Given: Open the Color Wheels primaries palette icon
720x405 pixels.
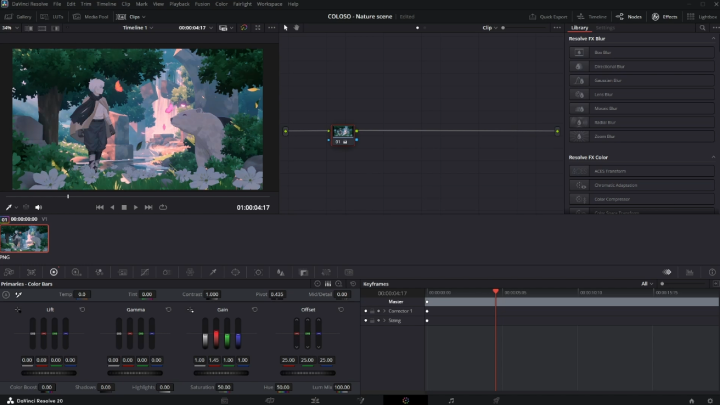Looking at the screenshot, I should point(54,272).
